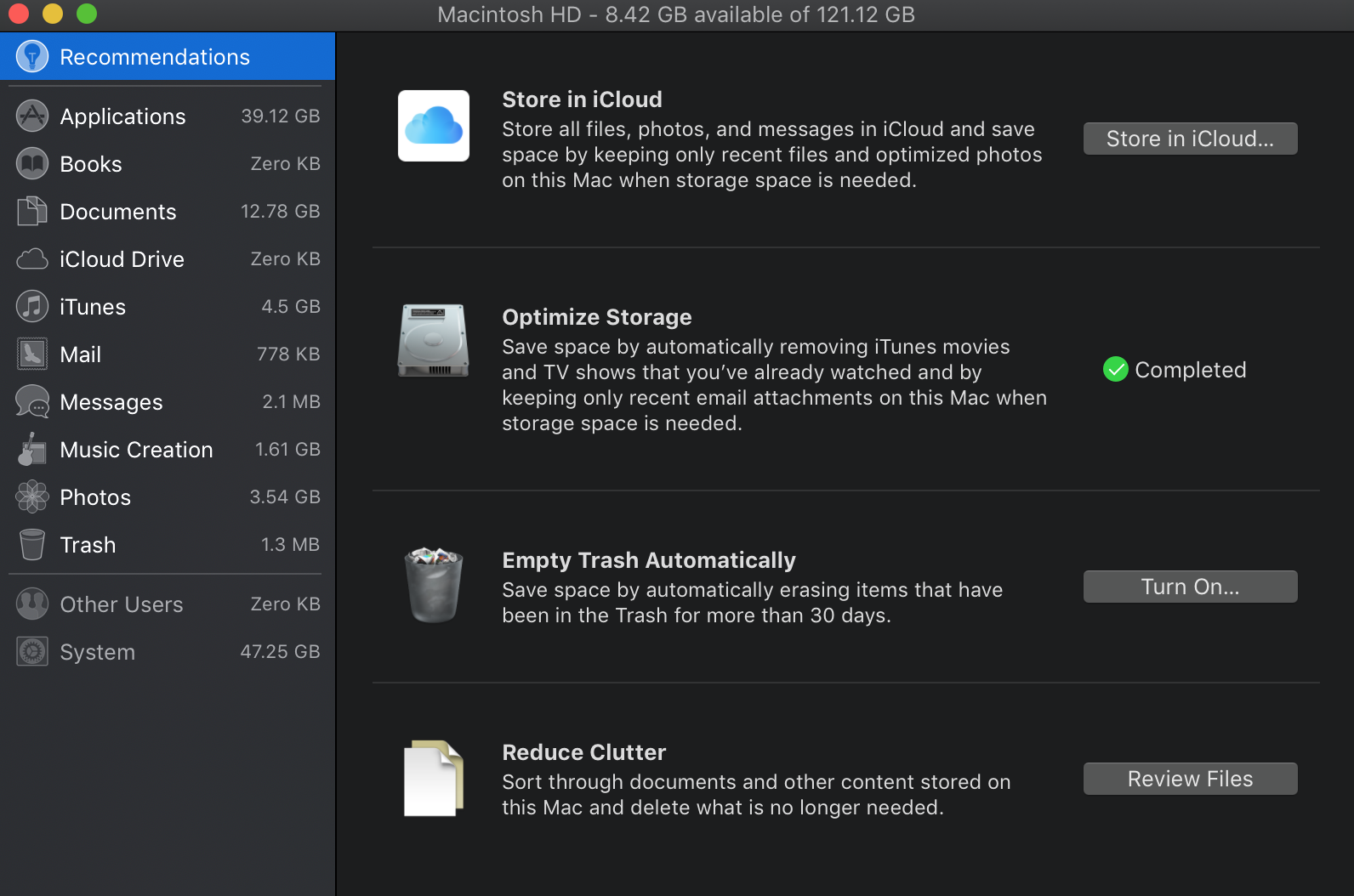The height and width of the screenshot is (896, 1354).
Task: Select the iCloud Drive cloud icon
Action: pos(32,259)
